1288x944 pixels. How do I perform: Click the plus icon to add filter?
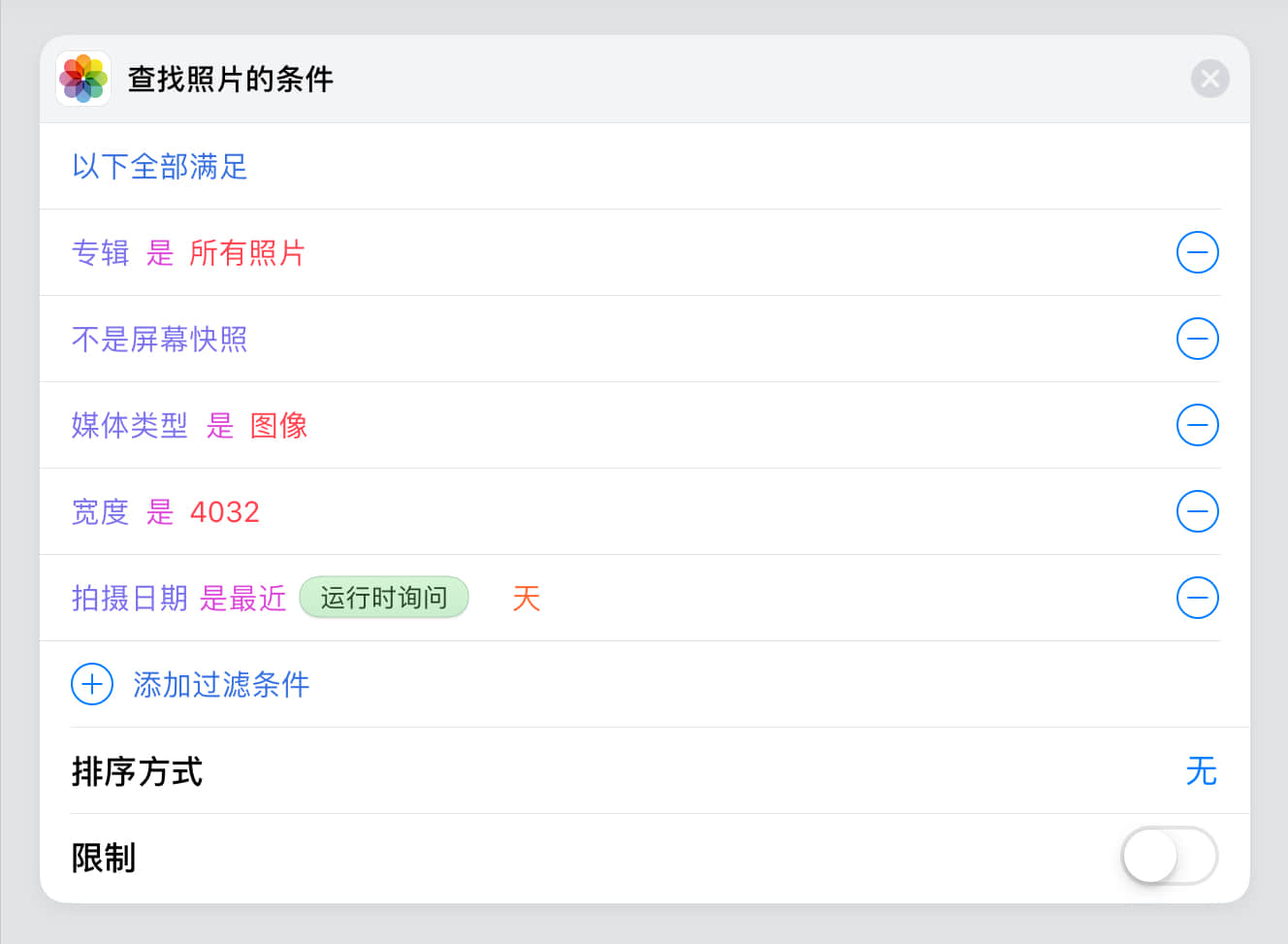tap(92, 684)
